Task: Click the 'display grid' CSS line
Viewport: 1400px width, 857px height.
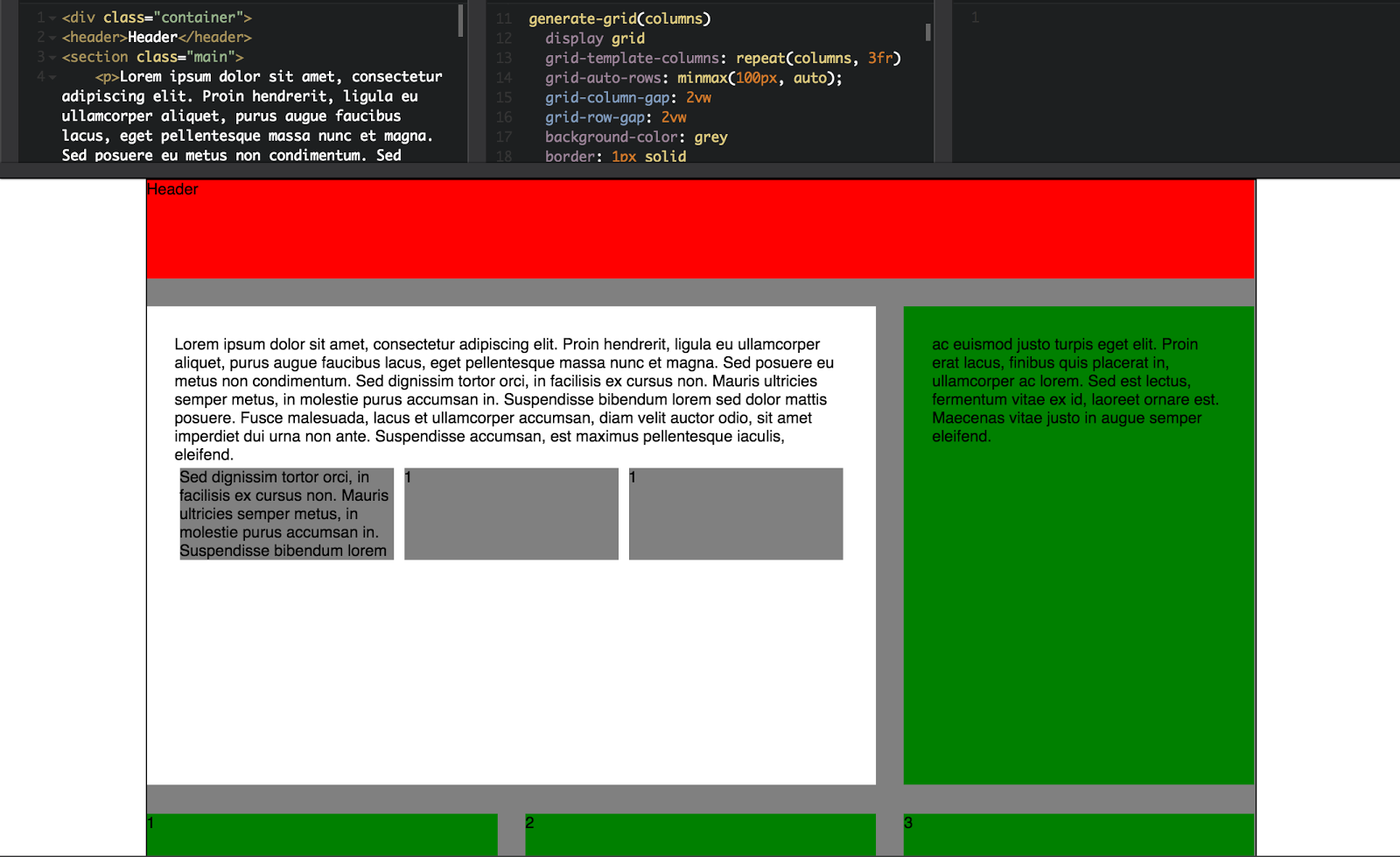Action: 595,39
